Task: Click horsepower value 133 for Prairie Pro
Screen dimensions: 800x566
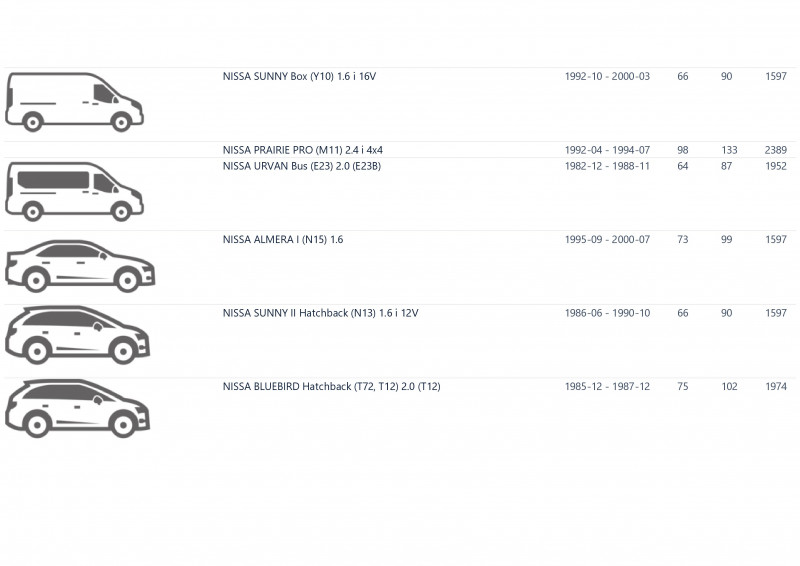Action: point(729,150)
